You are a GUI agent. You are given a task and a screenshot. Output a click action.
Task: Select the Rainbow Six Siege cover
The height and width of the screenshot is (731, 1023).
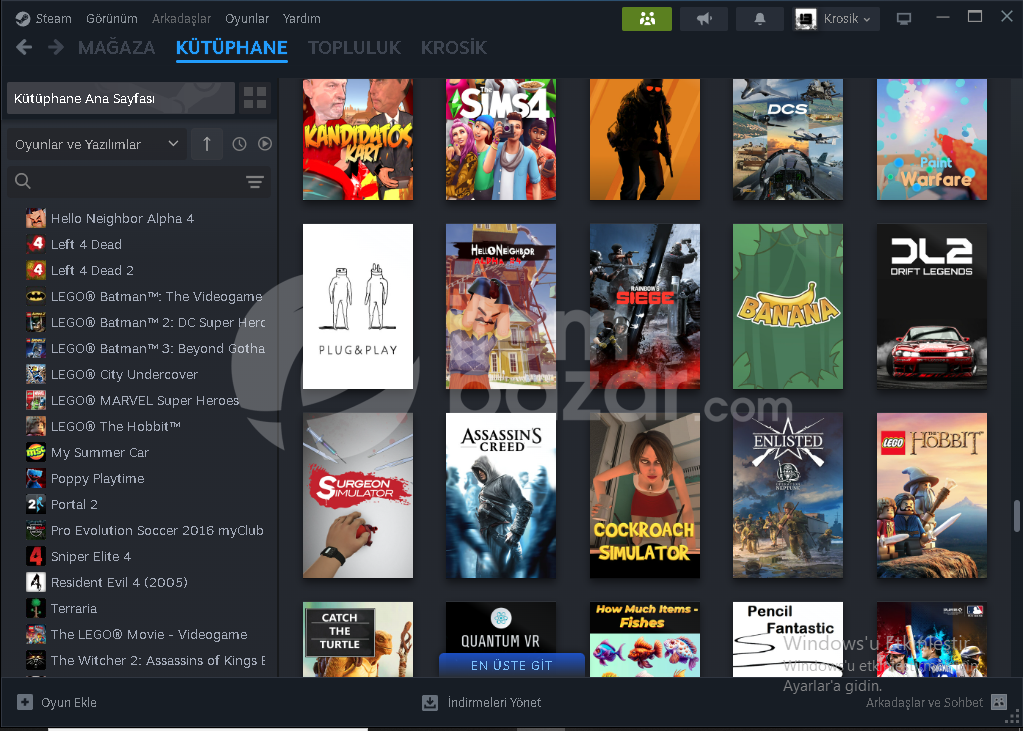click(645, 306)
